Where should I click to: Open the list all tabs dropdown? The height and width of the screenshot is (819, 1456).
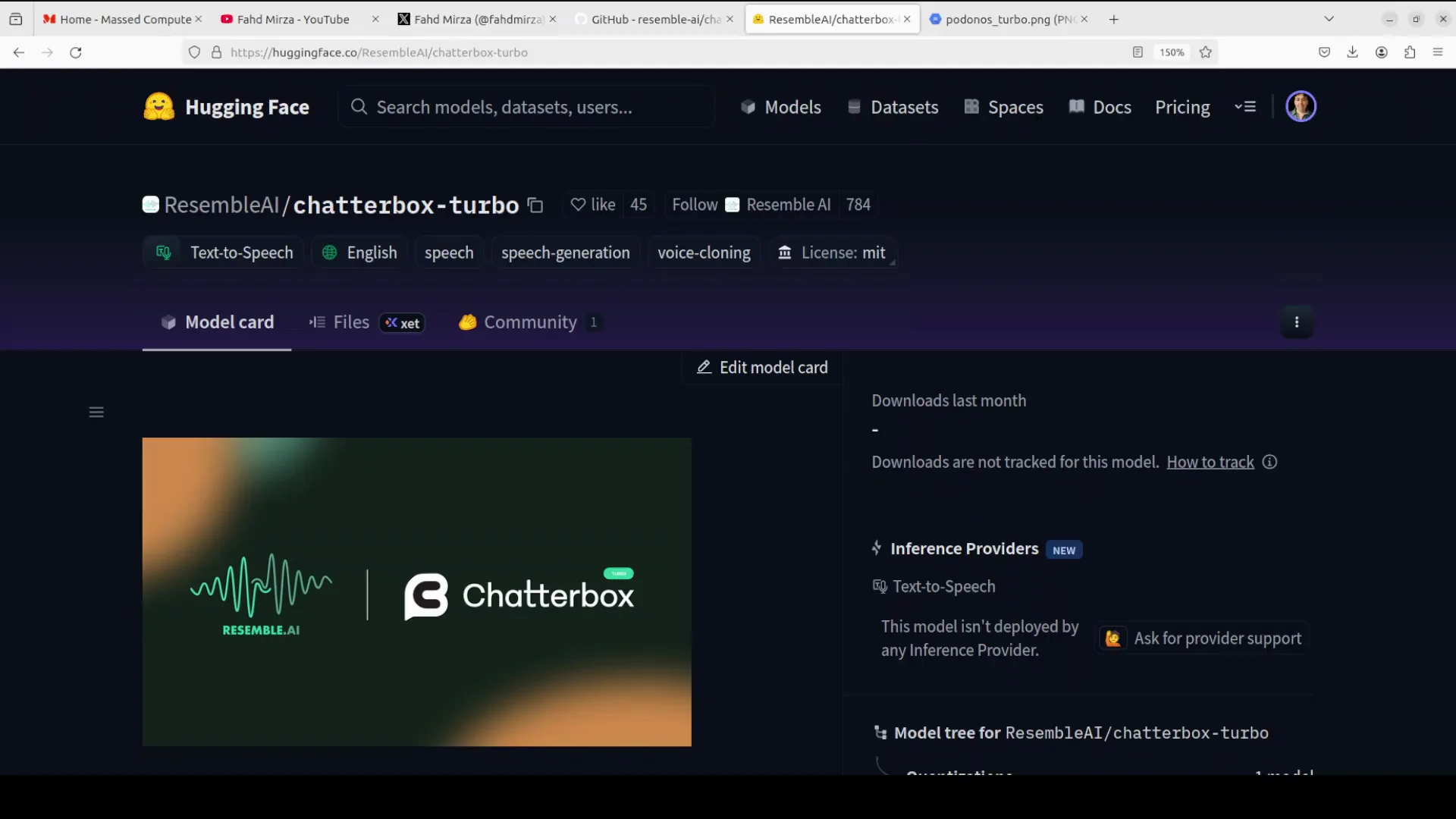point(1329,18)
